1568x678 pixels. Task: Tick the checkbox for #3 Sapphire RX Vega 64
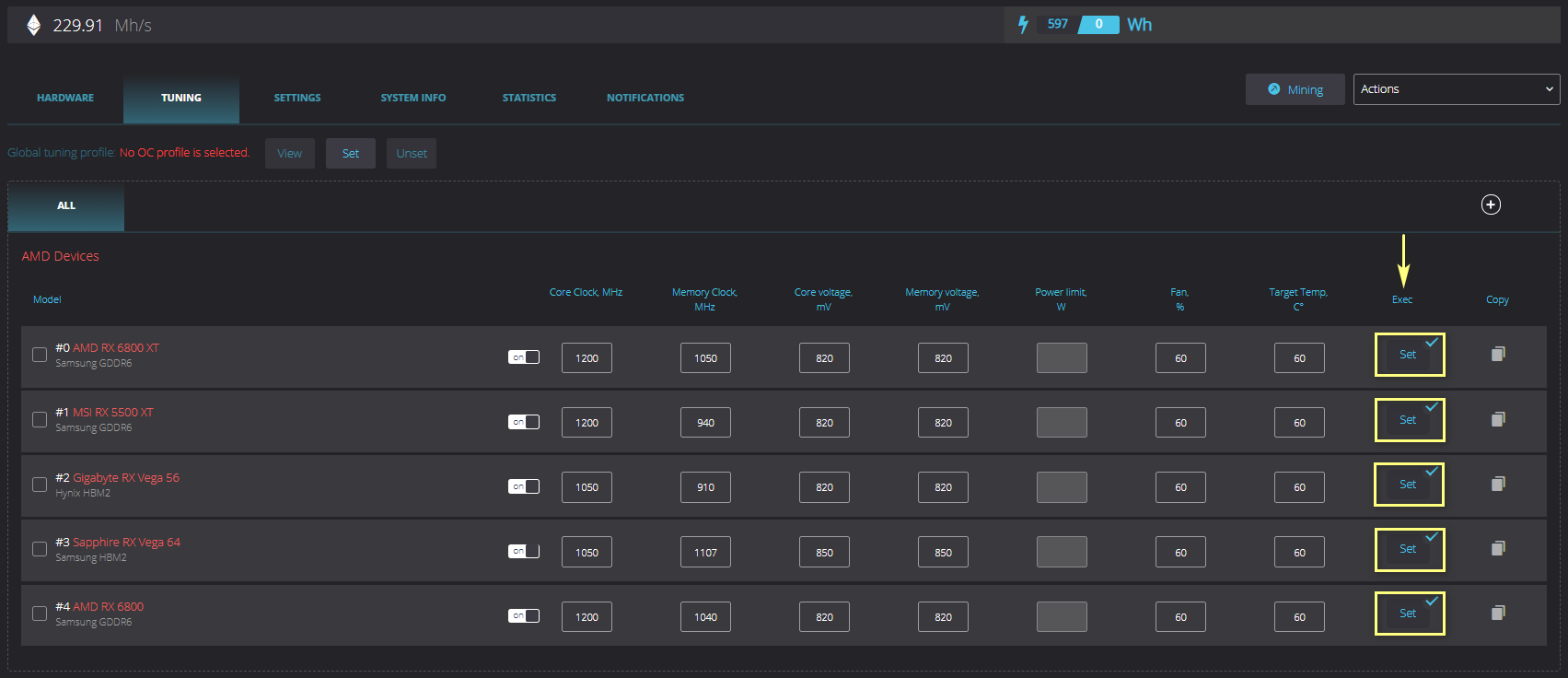coord(40,549)
